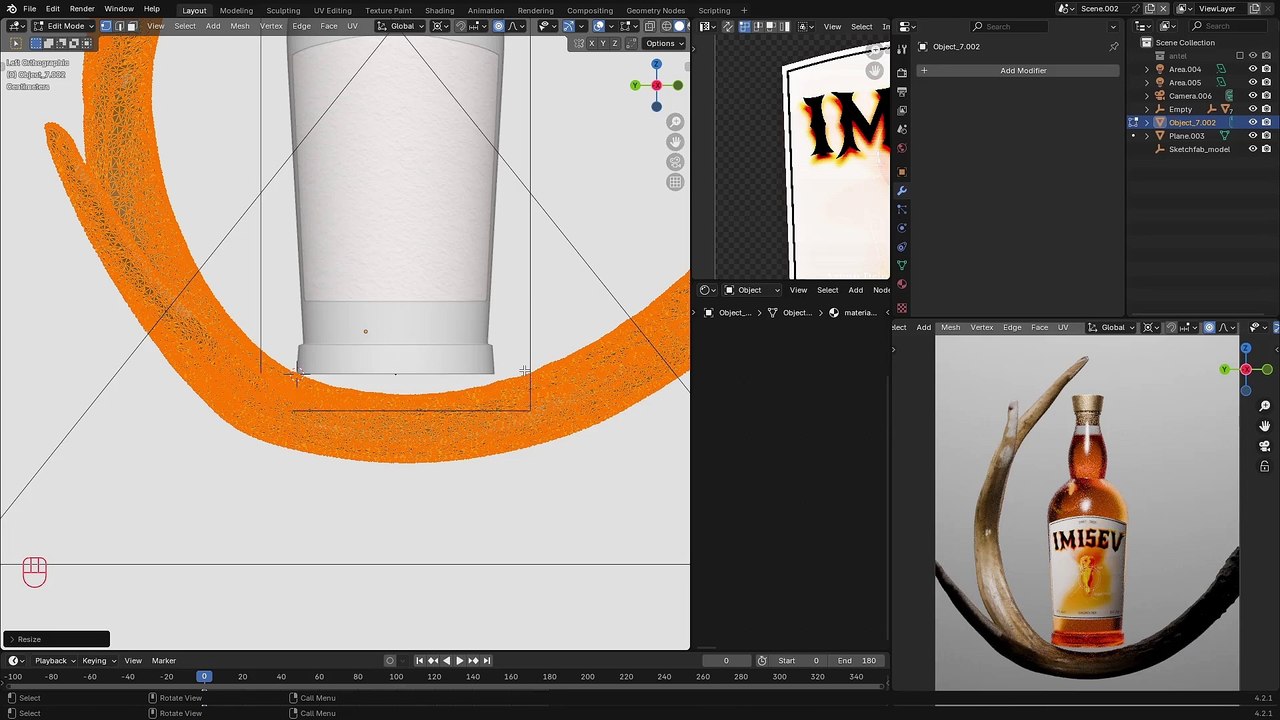Click the Add Modifier button
This screenshot has width=1280, height=720.
point(1023,70)
